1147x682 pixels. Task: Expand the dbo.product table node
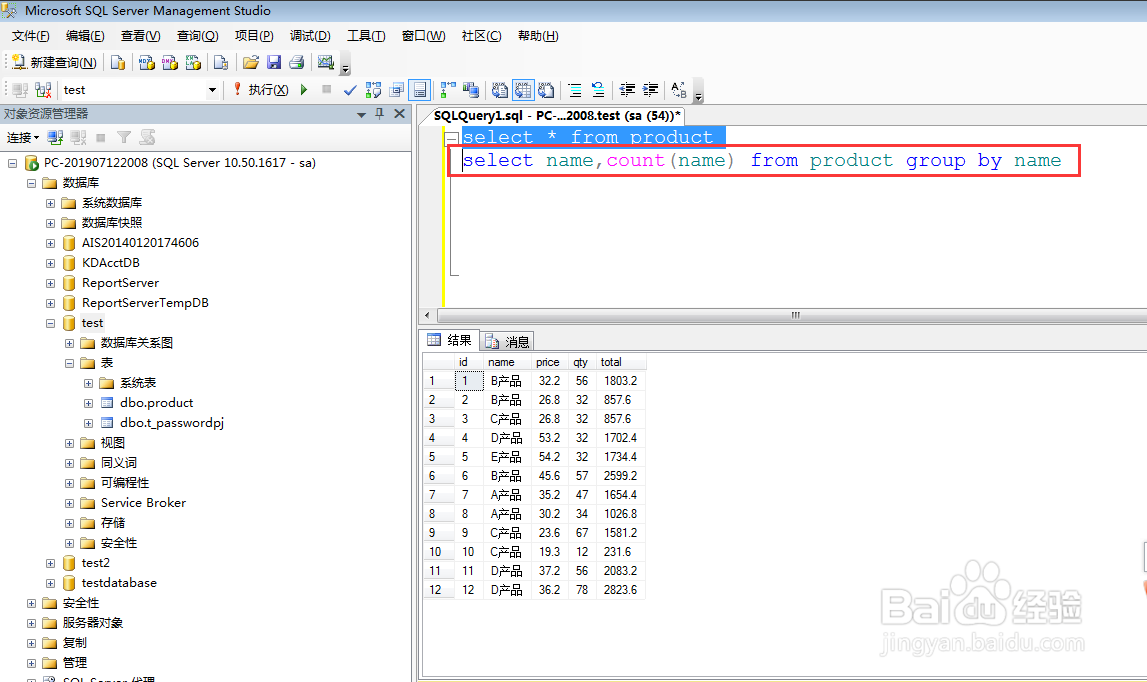tap(89, 403)
